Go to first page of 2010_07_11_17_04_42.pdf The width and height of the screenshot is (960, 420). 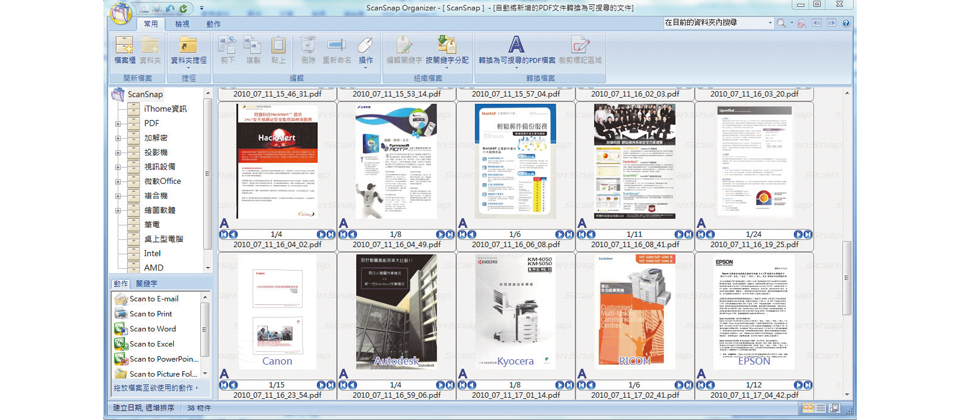[x=701, y=385]
